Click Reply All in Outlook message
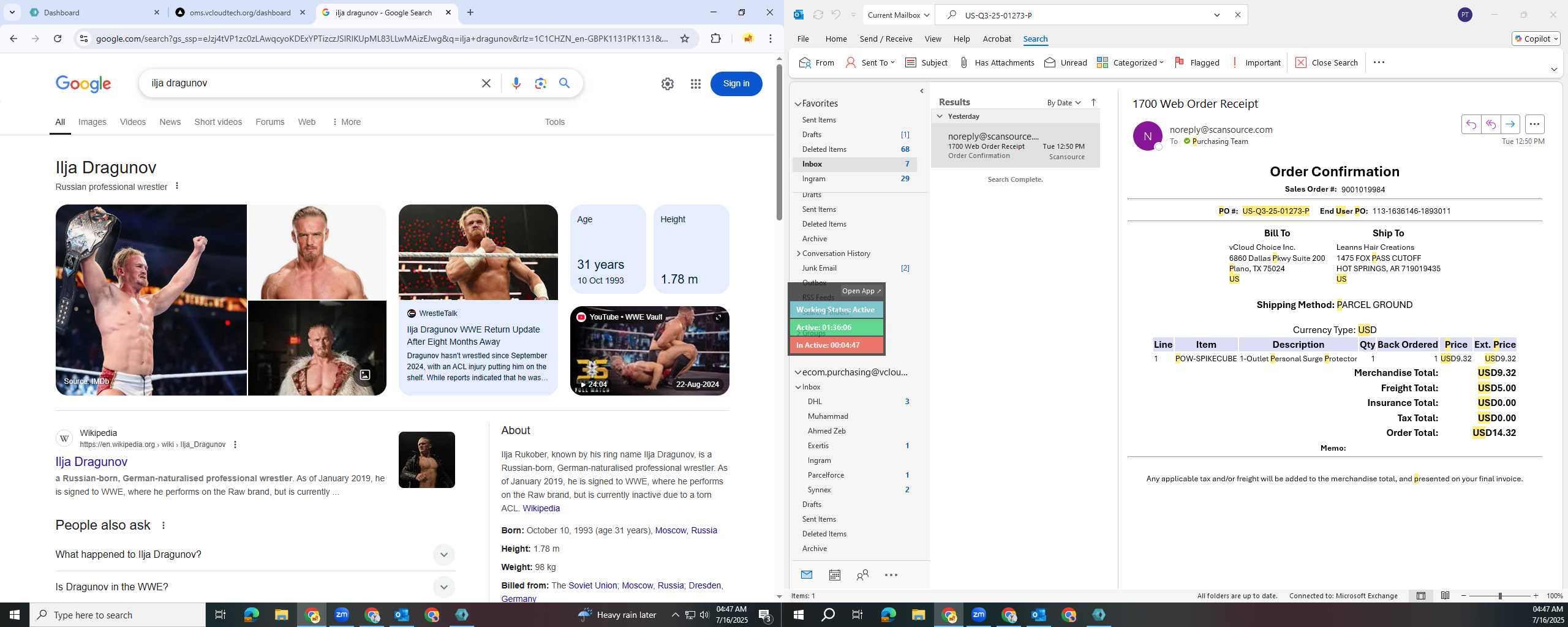 click(1491, 124)
